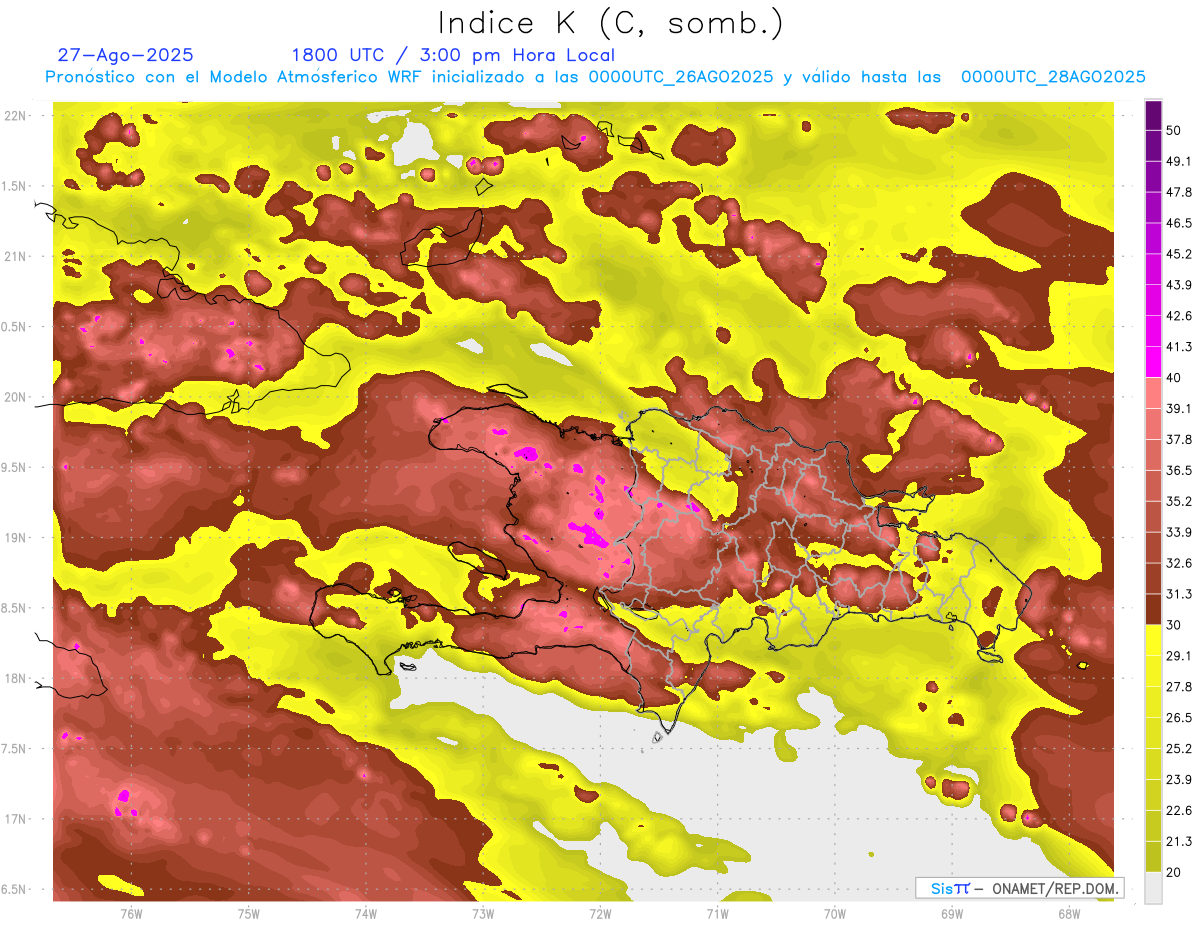
Task: Click the longitude axis label '71W'
Action: point(717,915)
